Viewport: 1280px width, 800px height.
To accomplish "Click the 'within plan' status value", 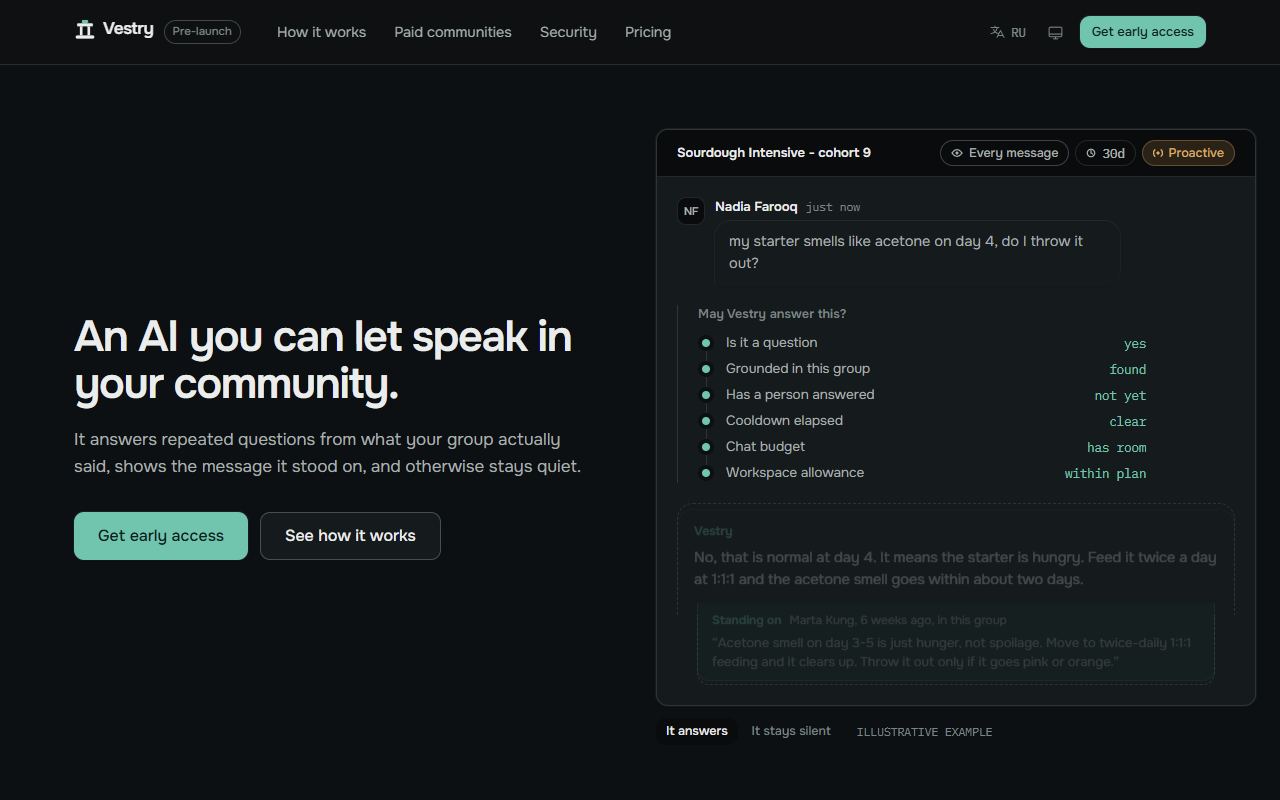I will coord(1105,474).
